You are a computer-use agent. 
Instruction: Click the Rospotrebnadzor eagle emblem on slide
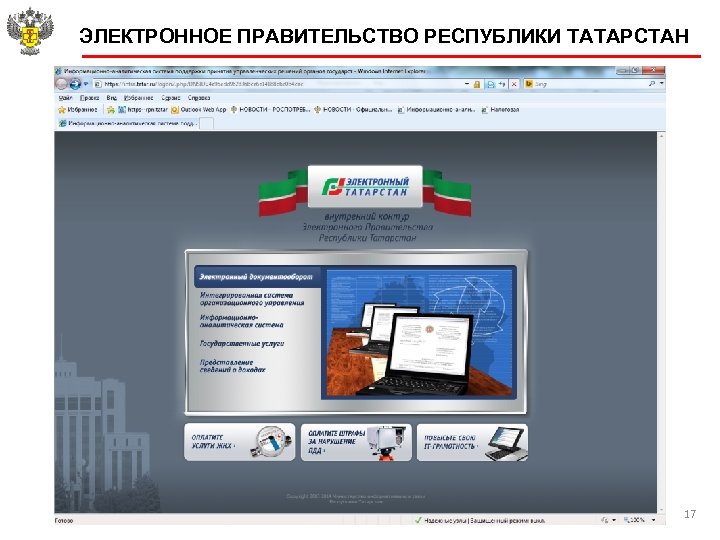pos(30,31)
